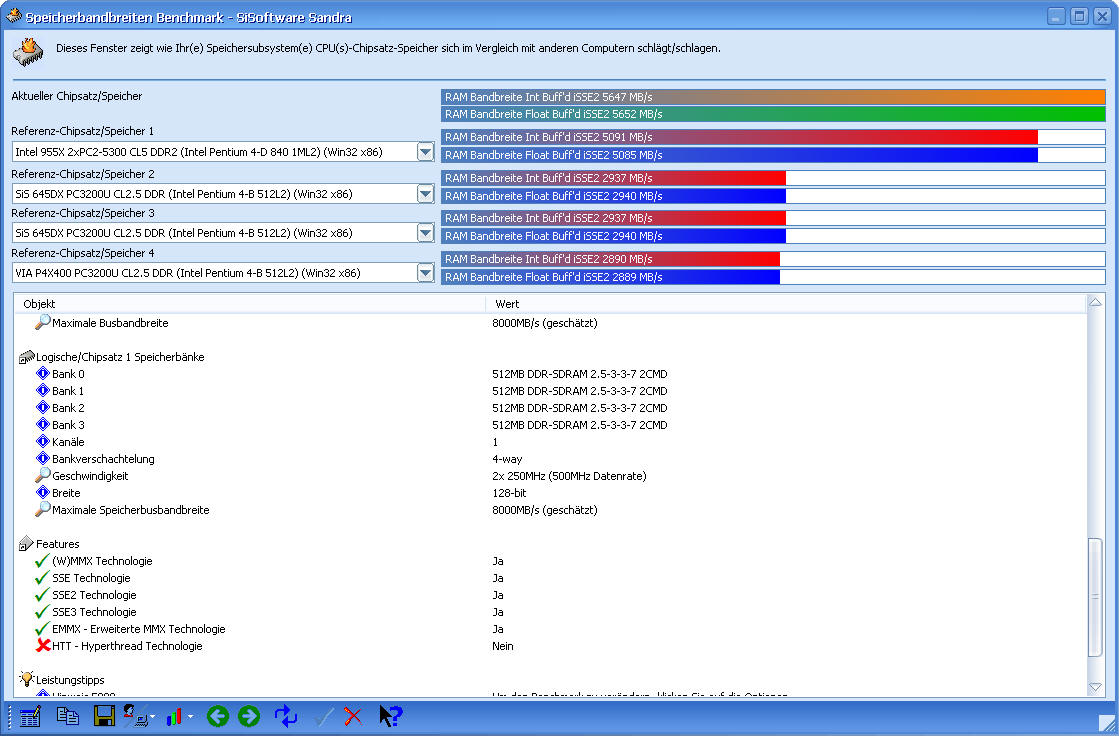Click green check beside SSE3 Technologie
Viewport: 1119px width, 736px height.
point(42,612)
